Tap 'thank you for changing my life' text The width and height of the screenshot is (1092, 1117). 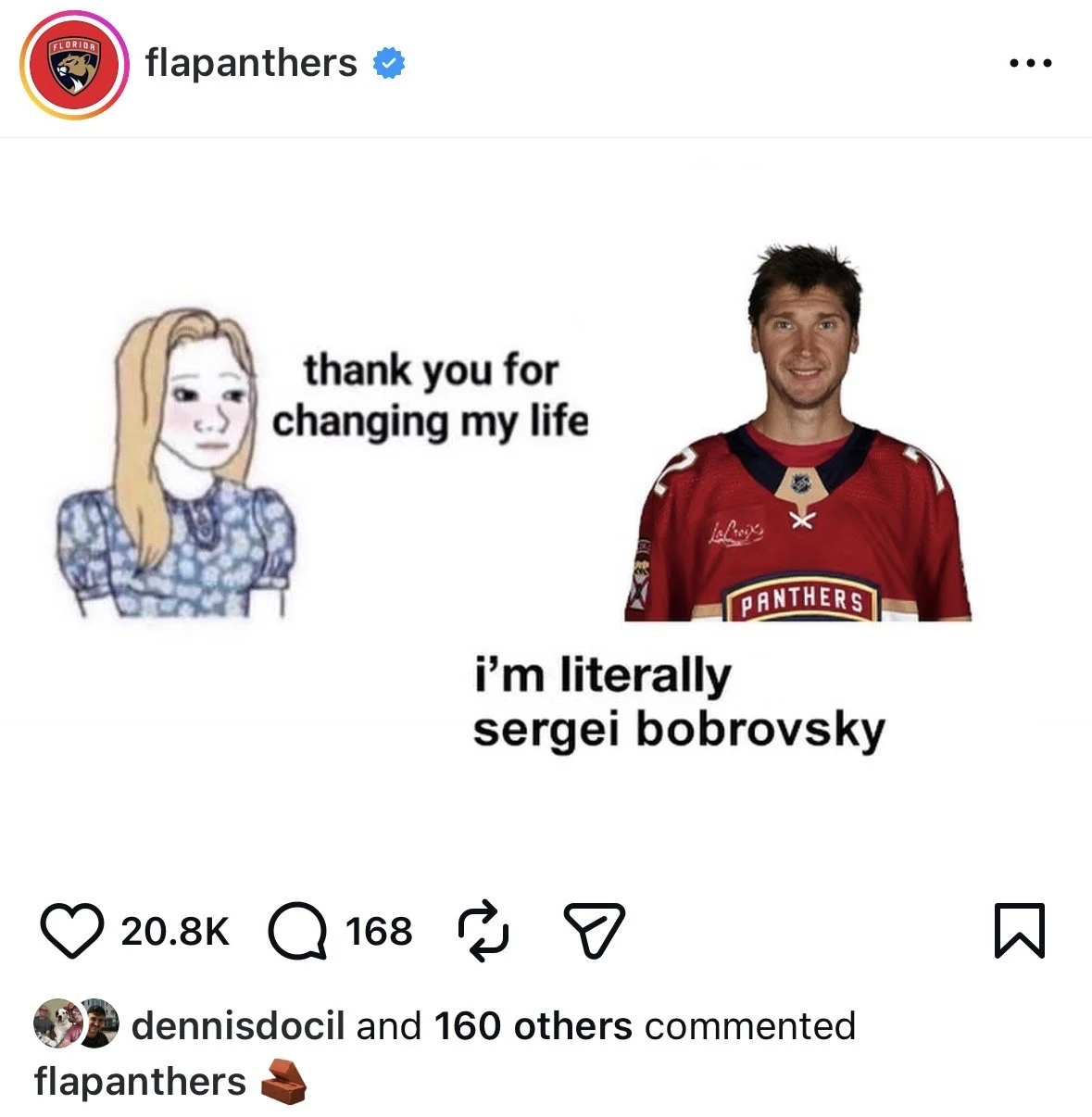[x=431, y=396]
